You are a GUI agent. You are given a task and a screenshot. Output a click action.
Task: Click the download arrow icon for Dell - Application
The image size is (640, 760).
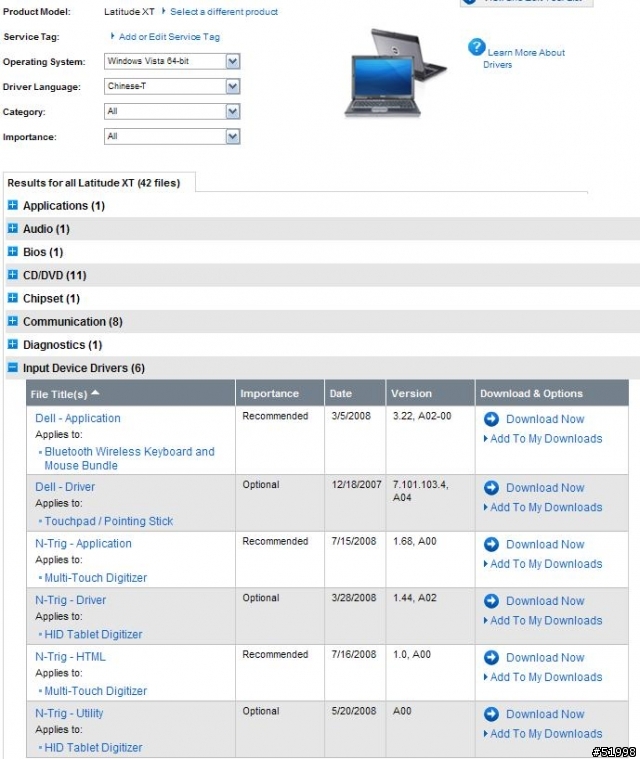(491, 419)
